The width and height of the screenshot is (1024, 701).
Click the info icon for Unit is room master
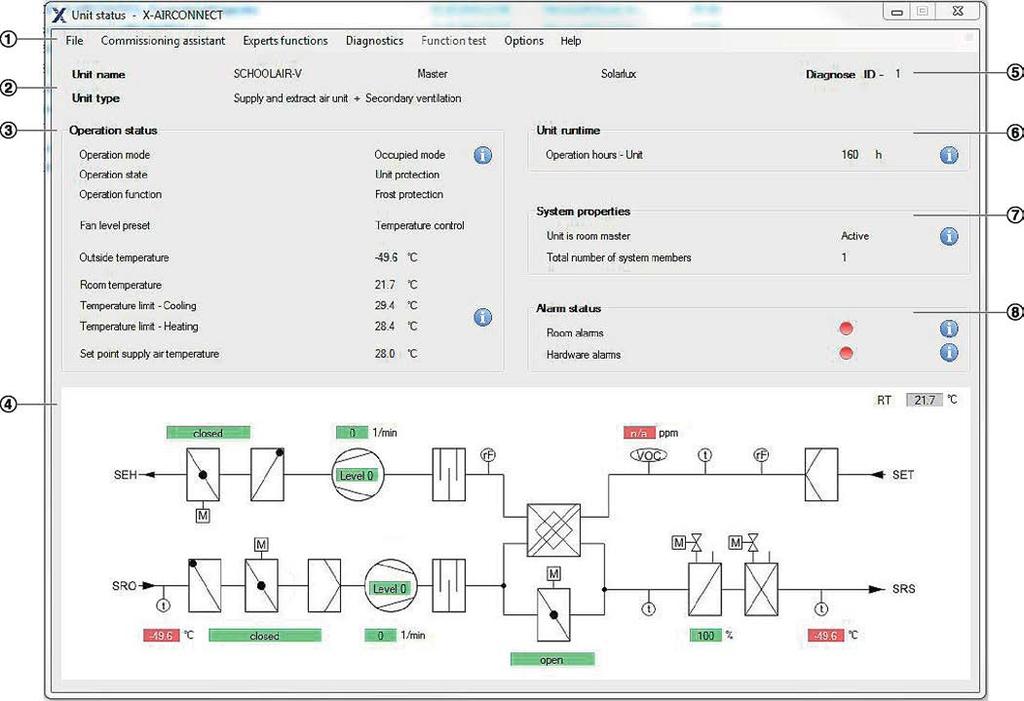click(949, 236)
